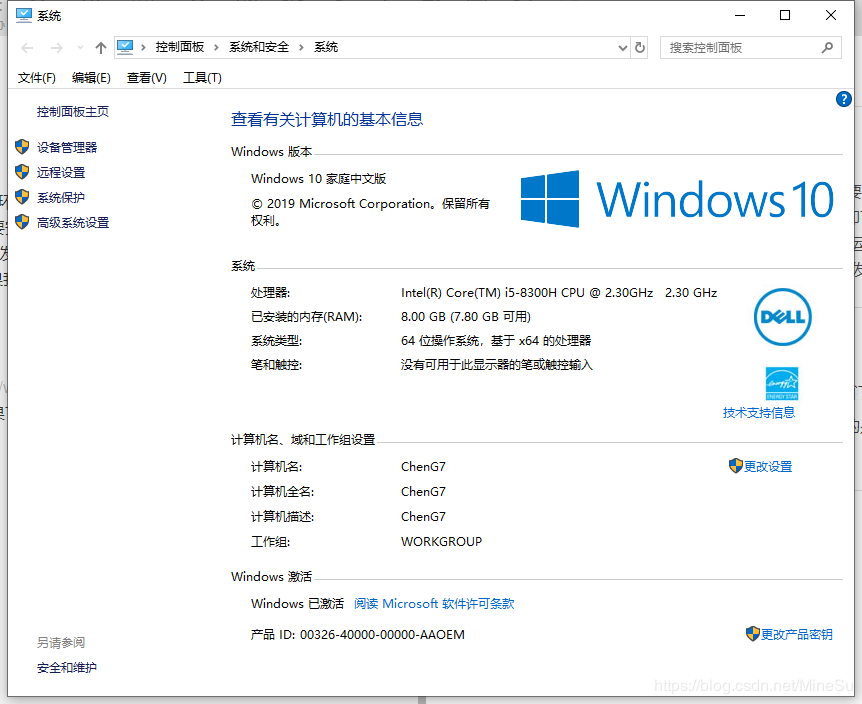Click 更改设置 link

tap(767, 467)
